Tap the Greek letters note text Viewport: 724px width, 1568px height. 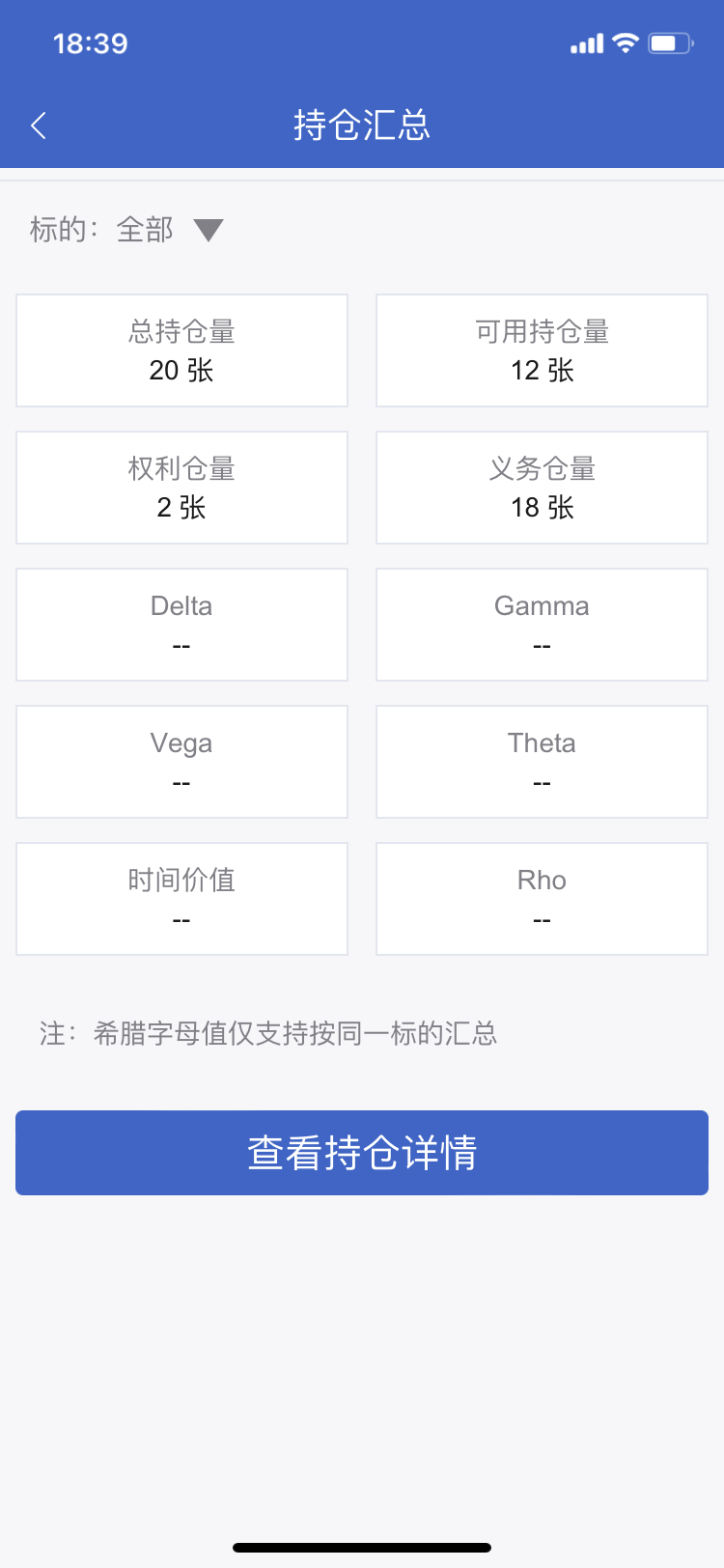[268, 1034]
